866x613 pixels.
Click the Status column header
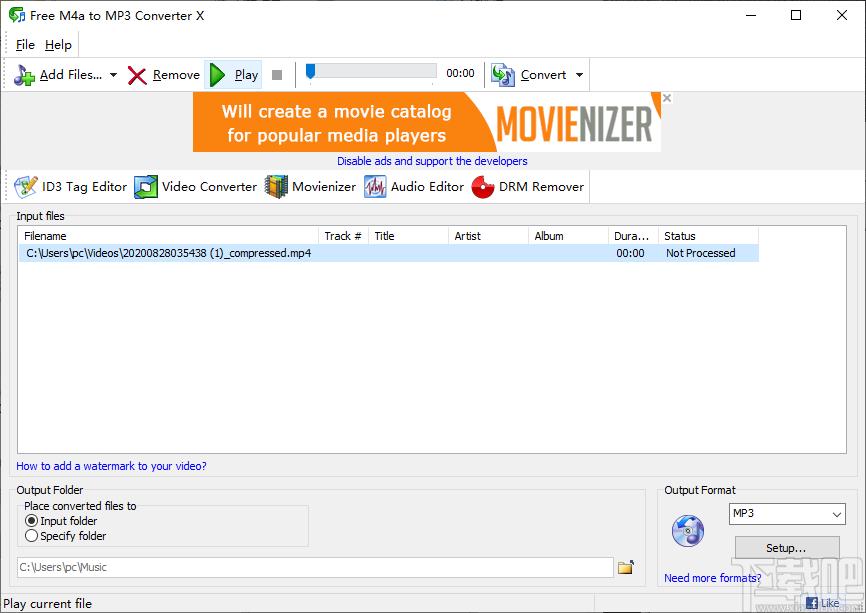(x=708, y=236)
